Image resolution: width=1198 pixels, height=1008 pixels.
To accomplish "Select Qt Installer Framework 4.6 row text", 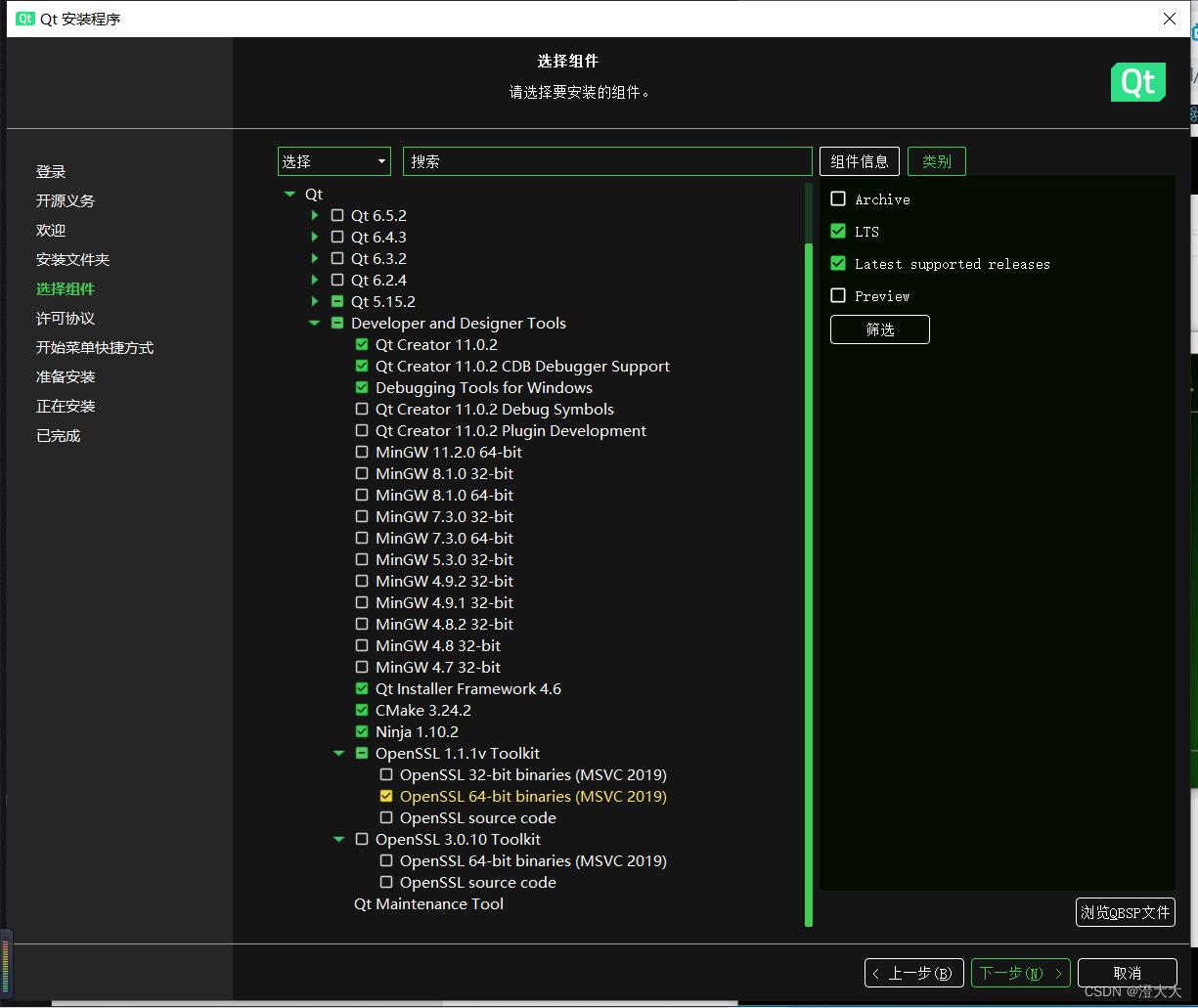I will (468, 688).
